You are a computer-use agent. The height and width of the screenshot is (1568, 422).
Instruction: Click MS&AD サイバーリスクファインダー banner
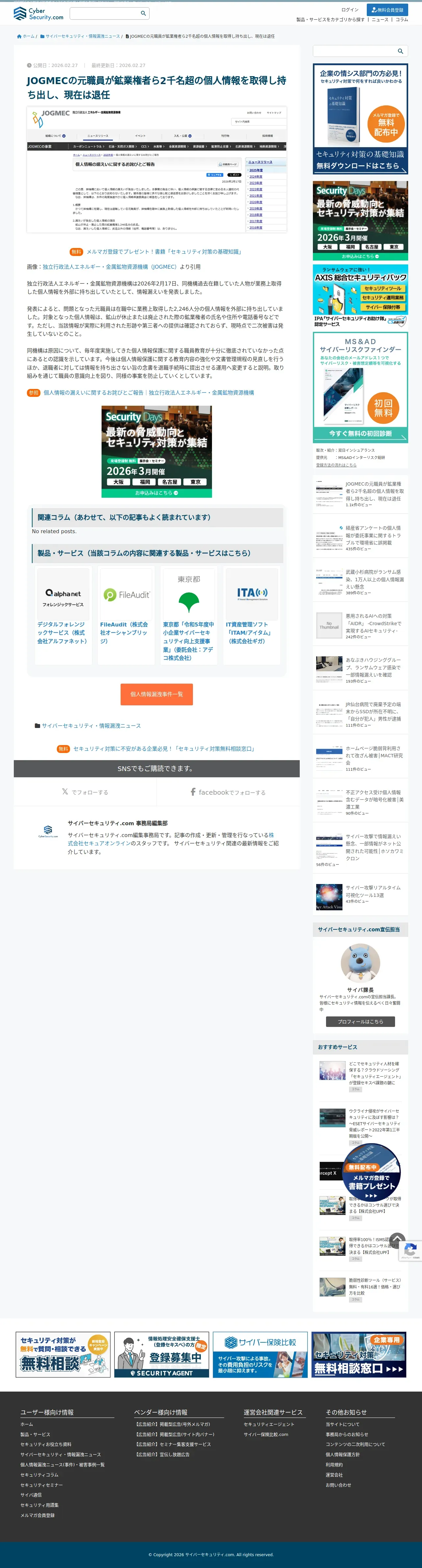[x=361, y=387]
